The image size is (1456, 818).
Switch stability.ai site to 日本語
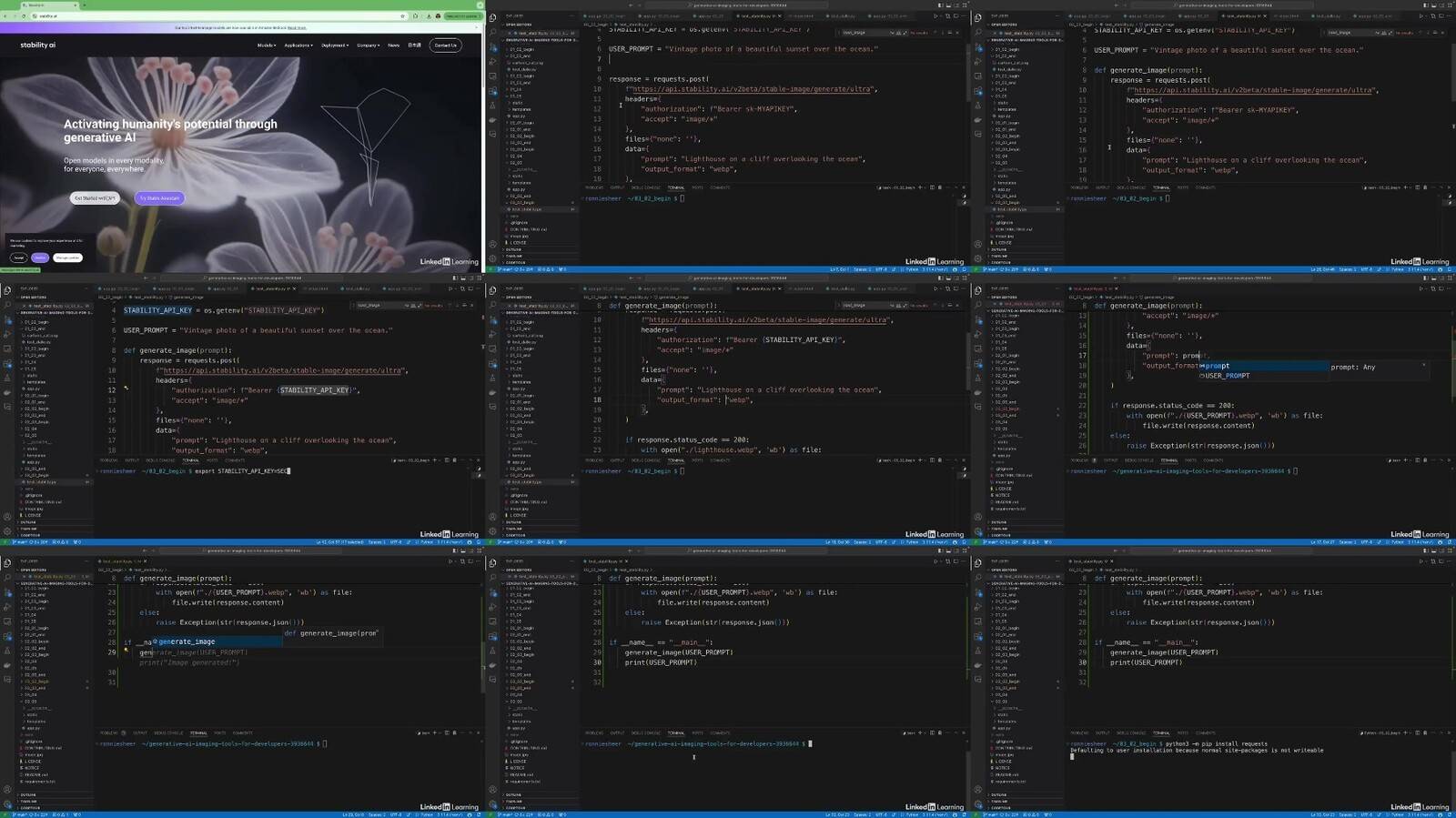point(414,45)
